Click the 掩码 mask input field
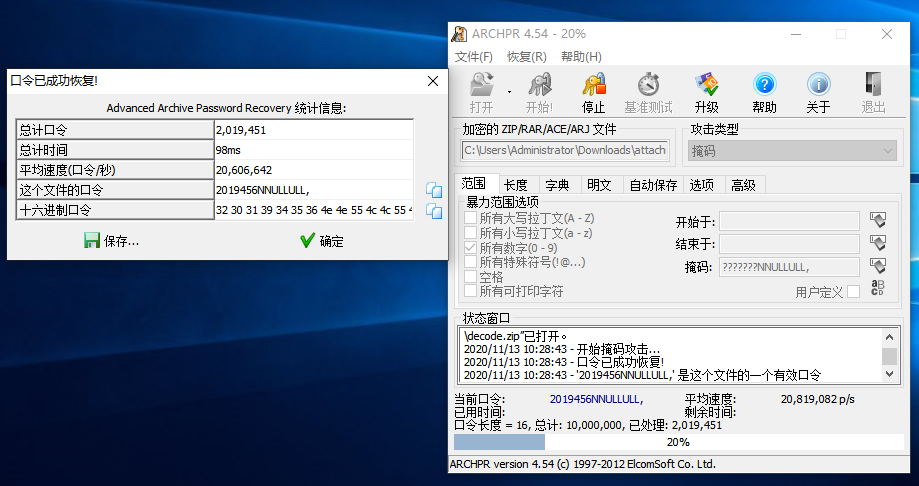 (x=789, y=267)
